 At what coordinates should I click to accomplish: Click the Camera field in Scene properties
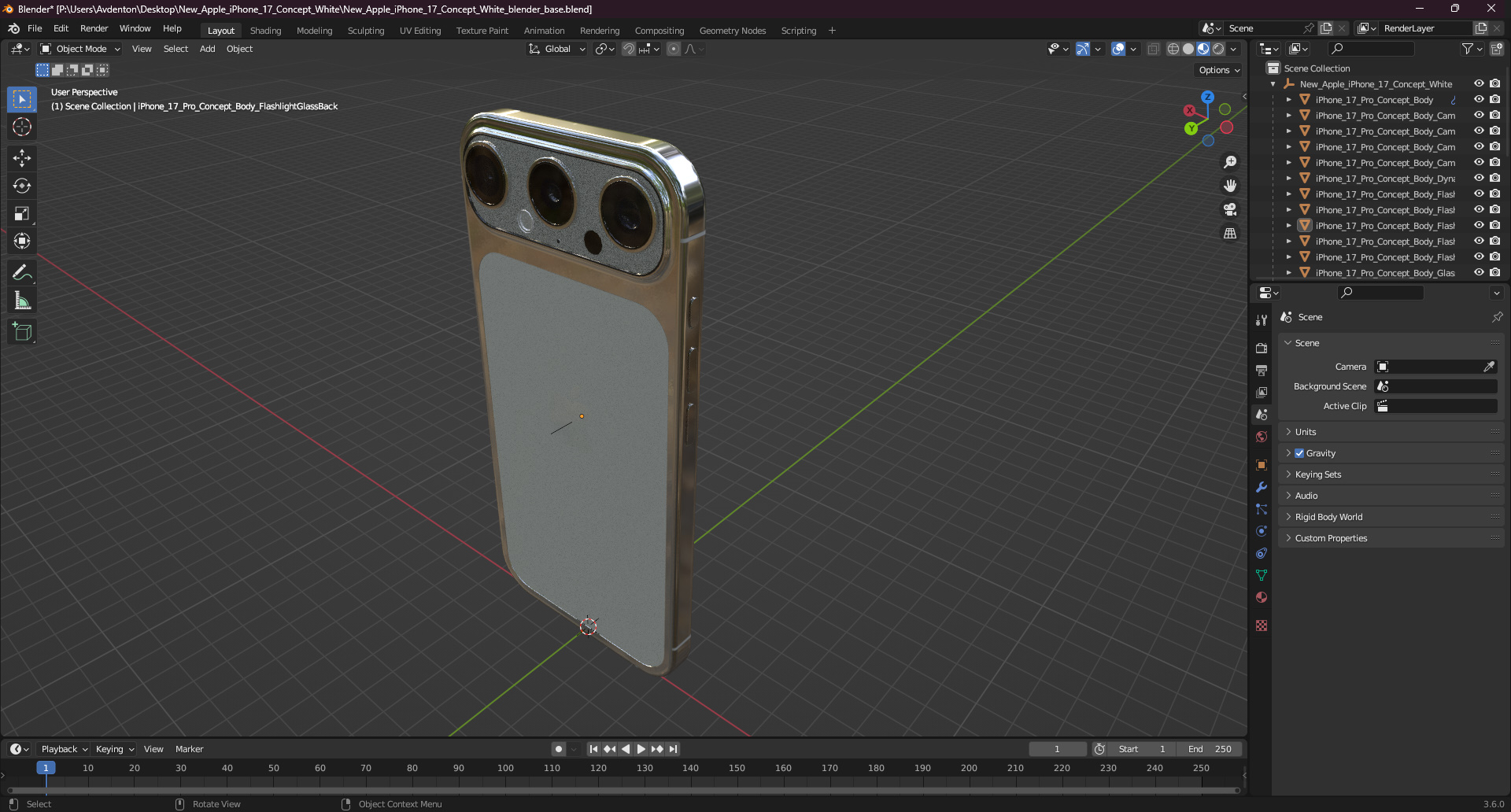click(1435, 367)
